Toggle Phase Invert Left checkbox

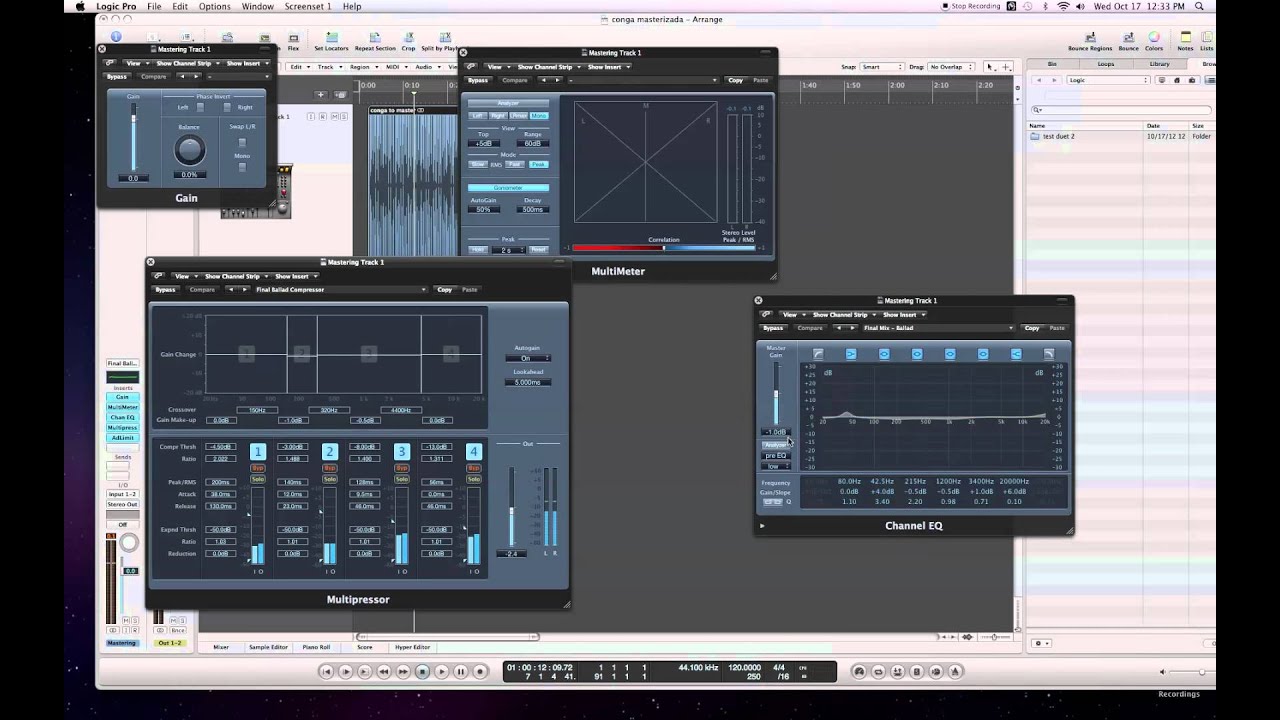[199, 107]
